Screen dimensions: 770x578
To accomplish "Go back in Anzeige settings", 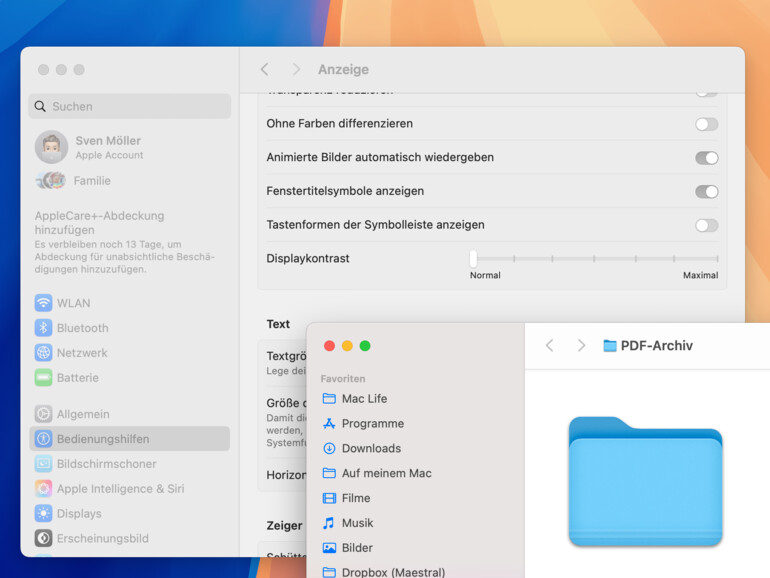I will [264, 69].
